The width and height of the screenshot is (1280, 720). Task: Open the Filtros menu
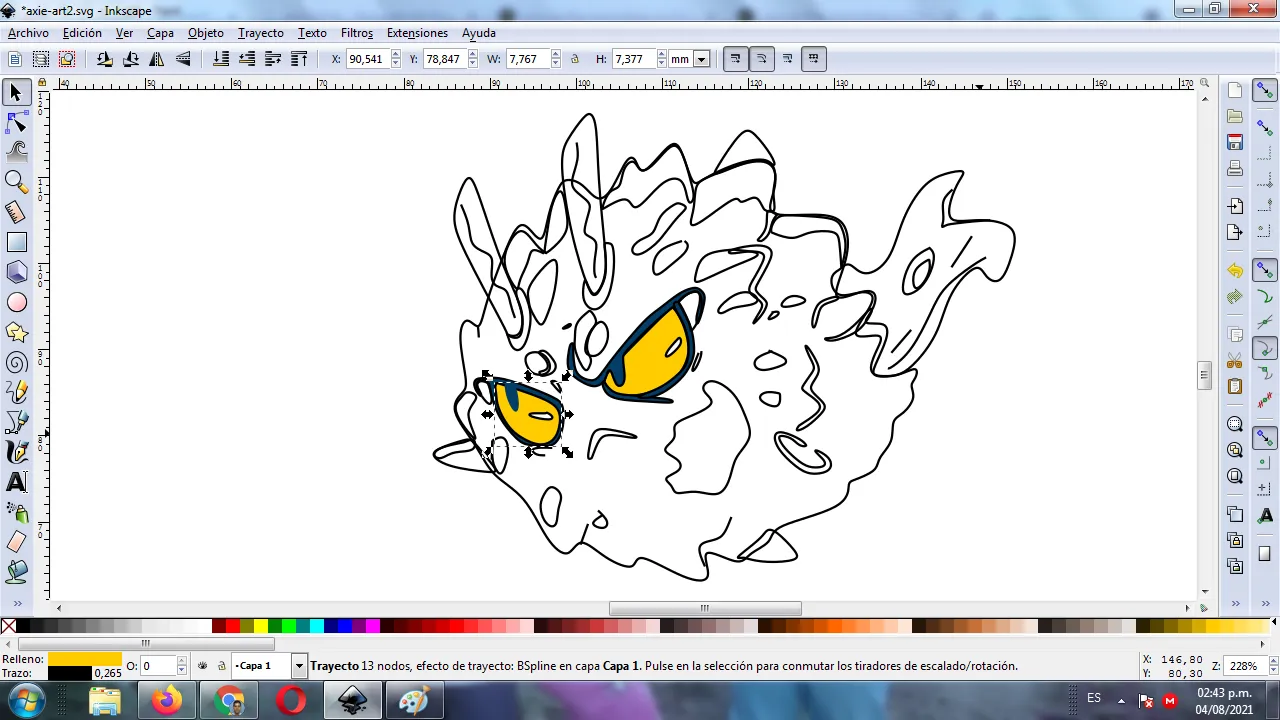tap(357, 33)
